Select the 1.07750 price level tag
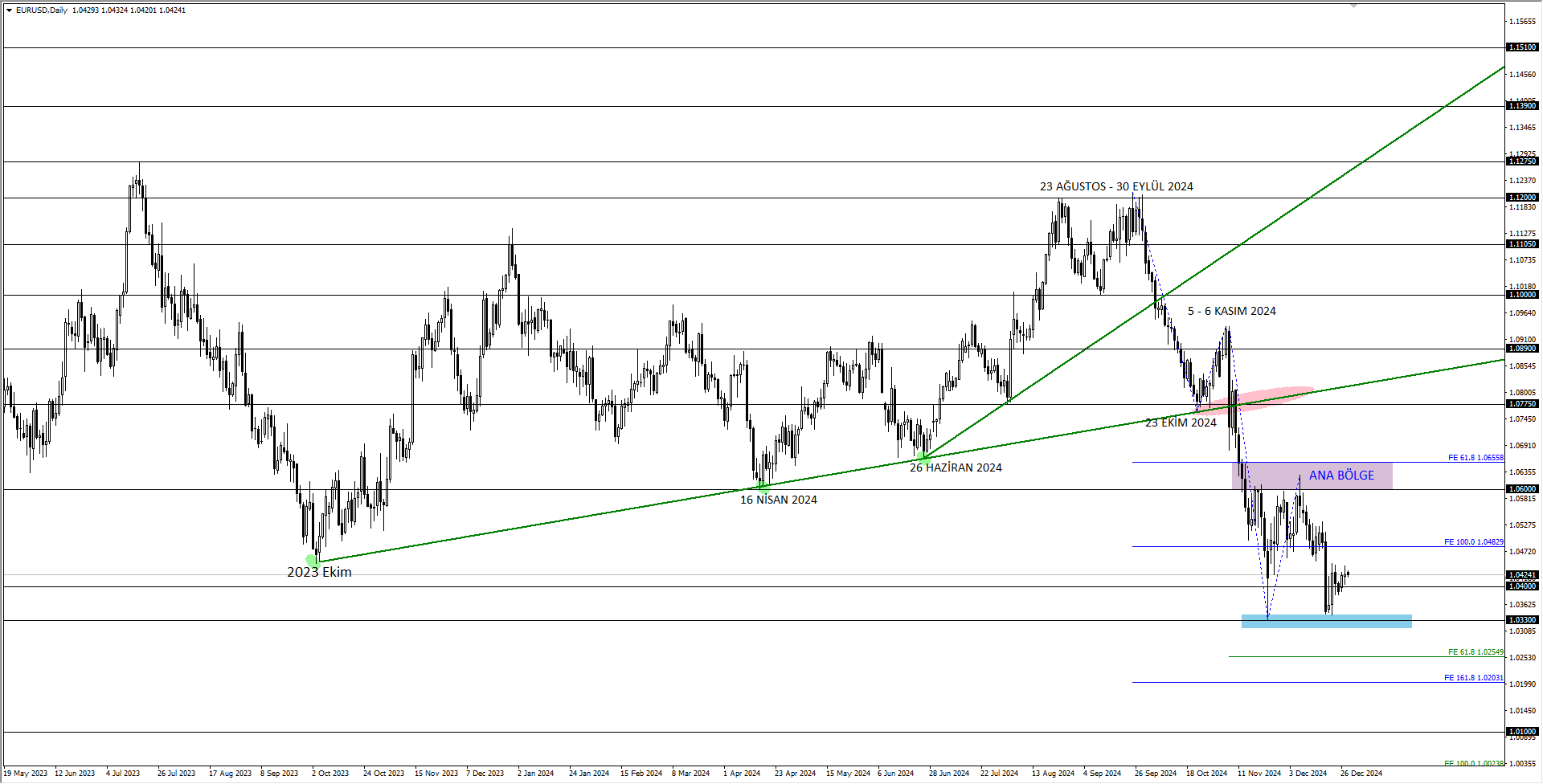1543x784 pixels. (x=1522, y=405)
